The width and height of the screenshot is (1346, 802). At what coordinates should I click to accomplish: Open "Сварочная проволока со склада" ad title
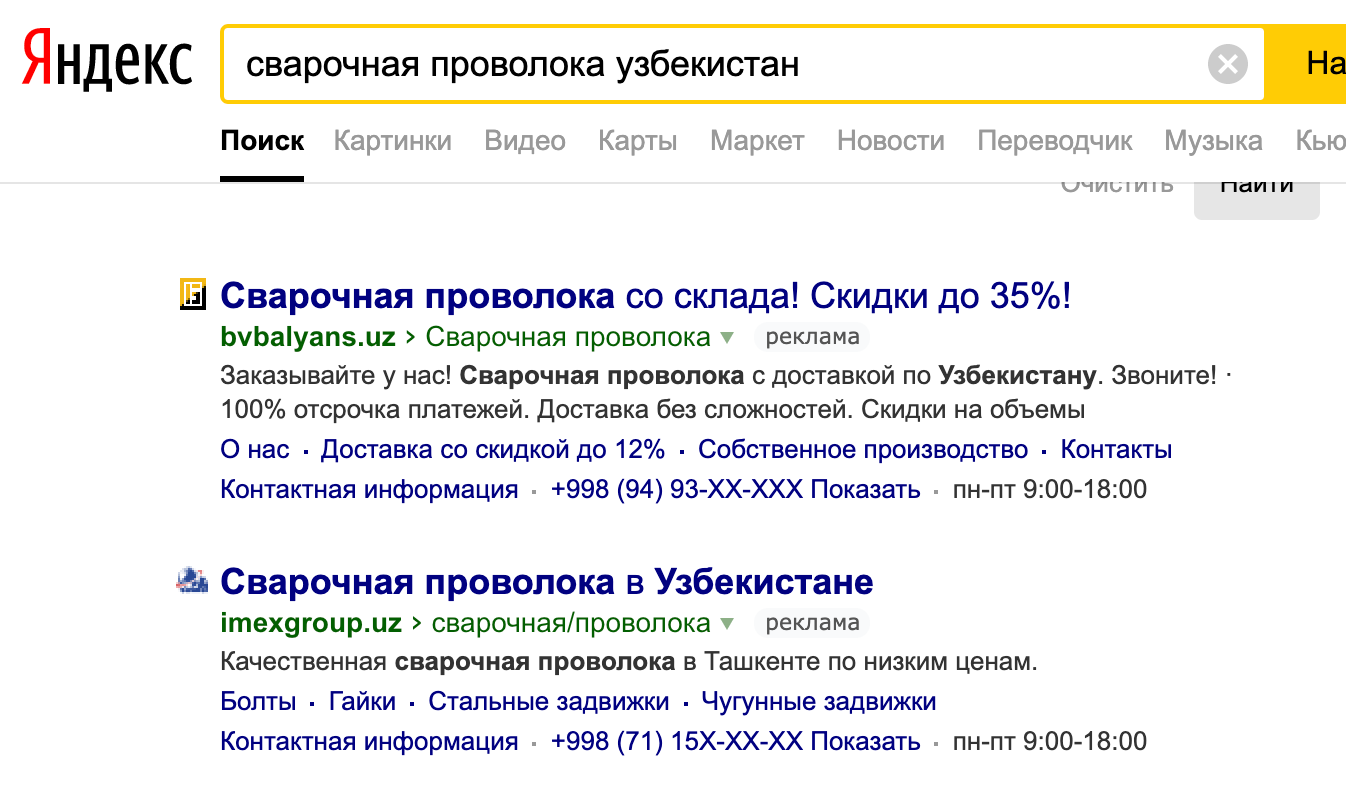[645, 296]
